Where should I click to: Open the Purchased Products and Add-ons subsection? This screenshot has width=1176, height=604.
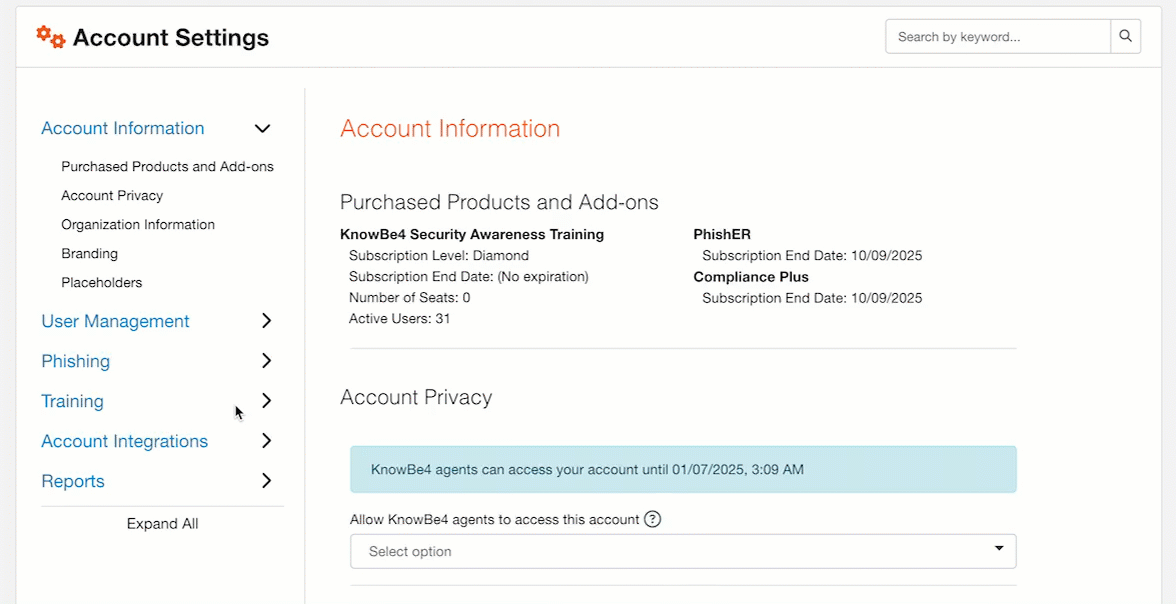point(167,167)
